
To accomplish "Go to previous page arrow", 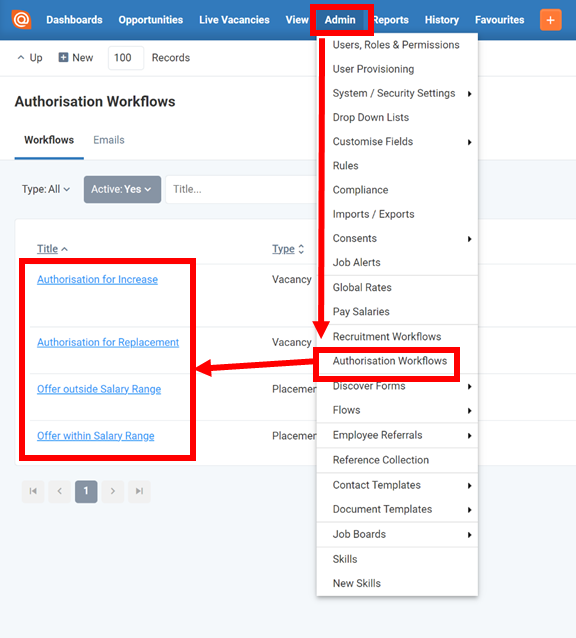I will click(59, 491).
